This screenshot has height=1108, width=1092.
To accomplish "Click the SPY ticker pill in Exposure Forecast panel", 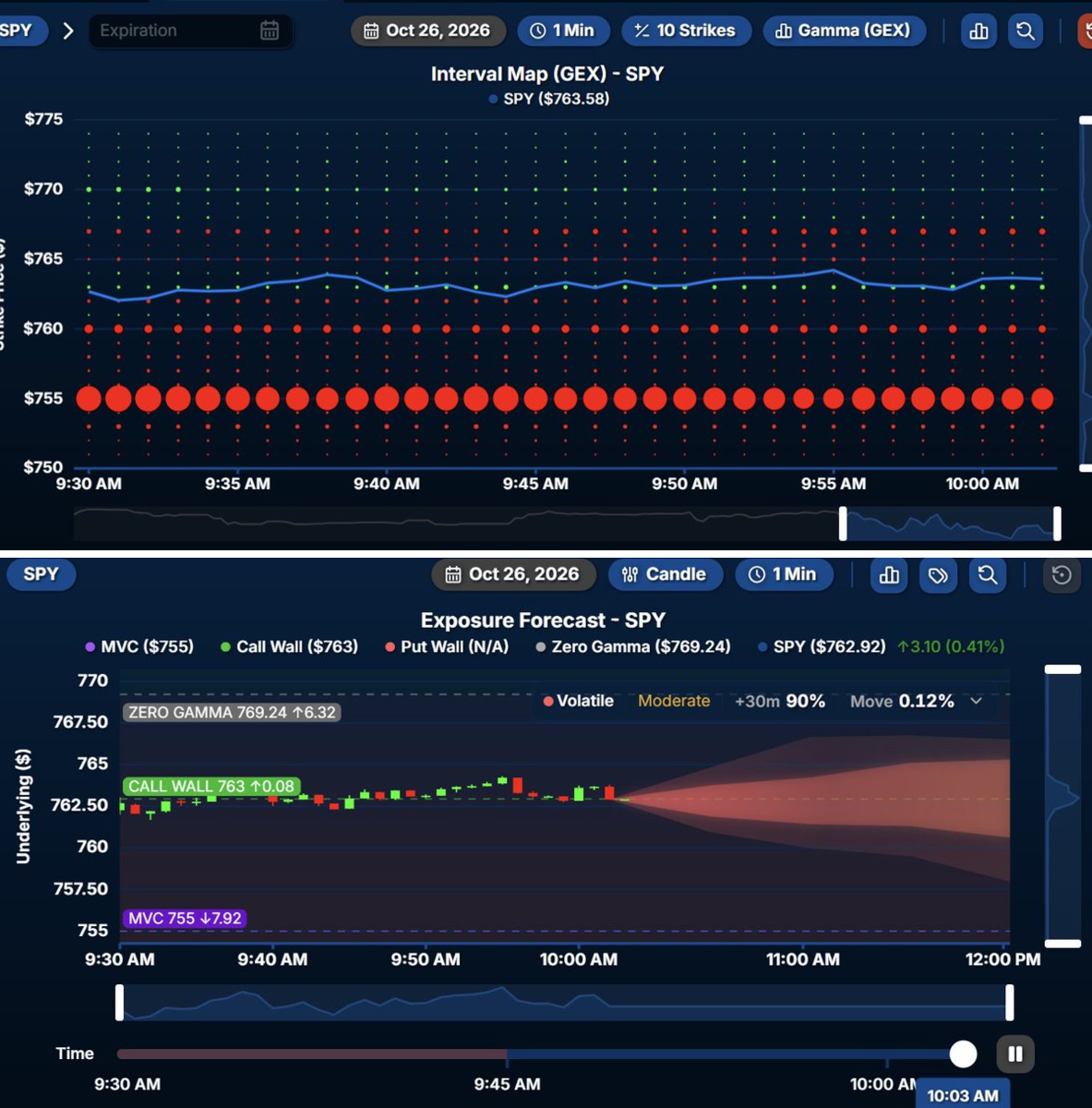I will pos(41,574).
